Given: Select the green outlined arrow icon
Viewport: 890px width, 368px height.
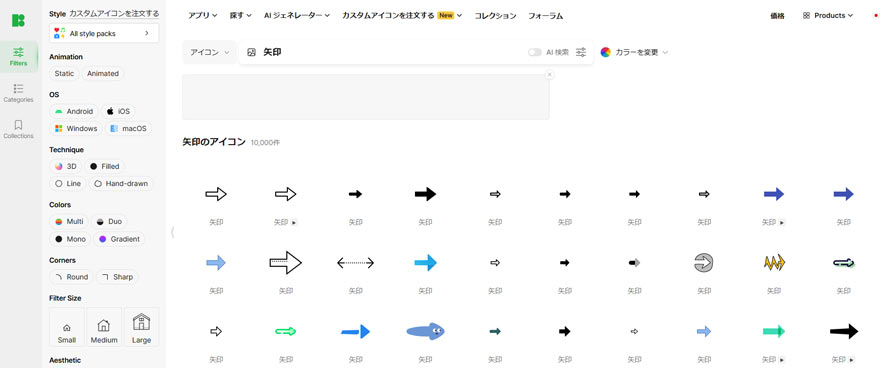Looking at the screenshot, I should tap(286, 331).
